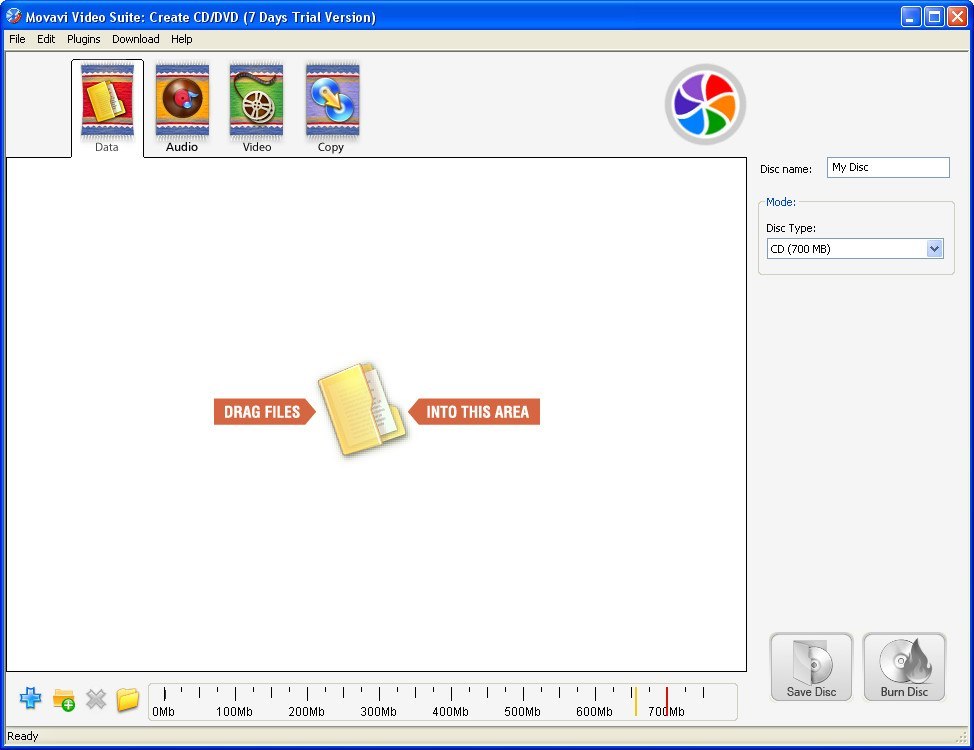Open the Plugins menu
This screenshot has width=974, height=750.
click(83, 39)
